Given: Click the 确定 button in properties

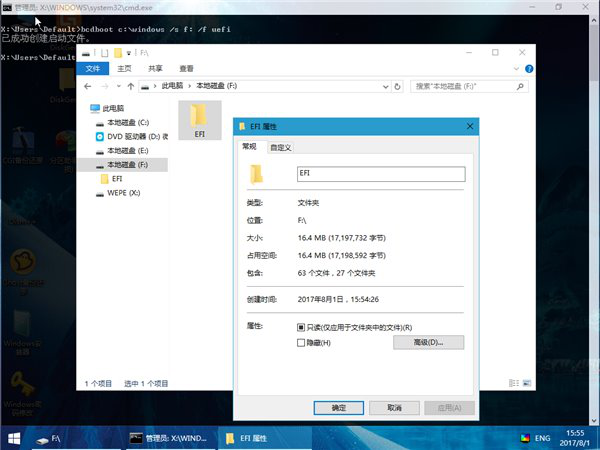Looking at the screenshot, I should pyautogui.click(x=338, y=407).
